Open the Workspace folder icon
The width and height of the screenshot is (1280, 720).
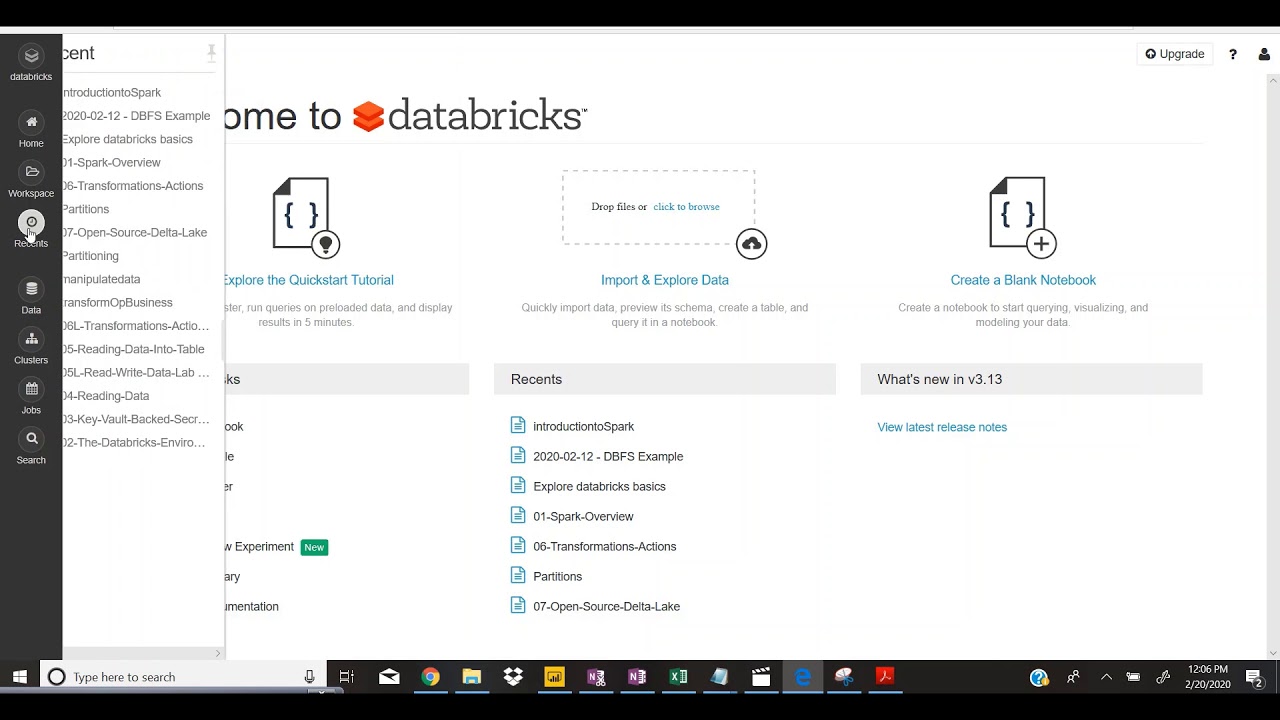[31, 172]
